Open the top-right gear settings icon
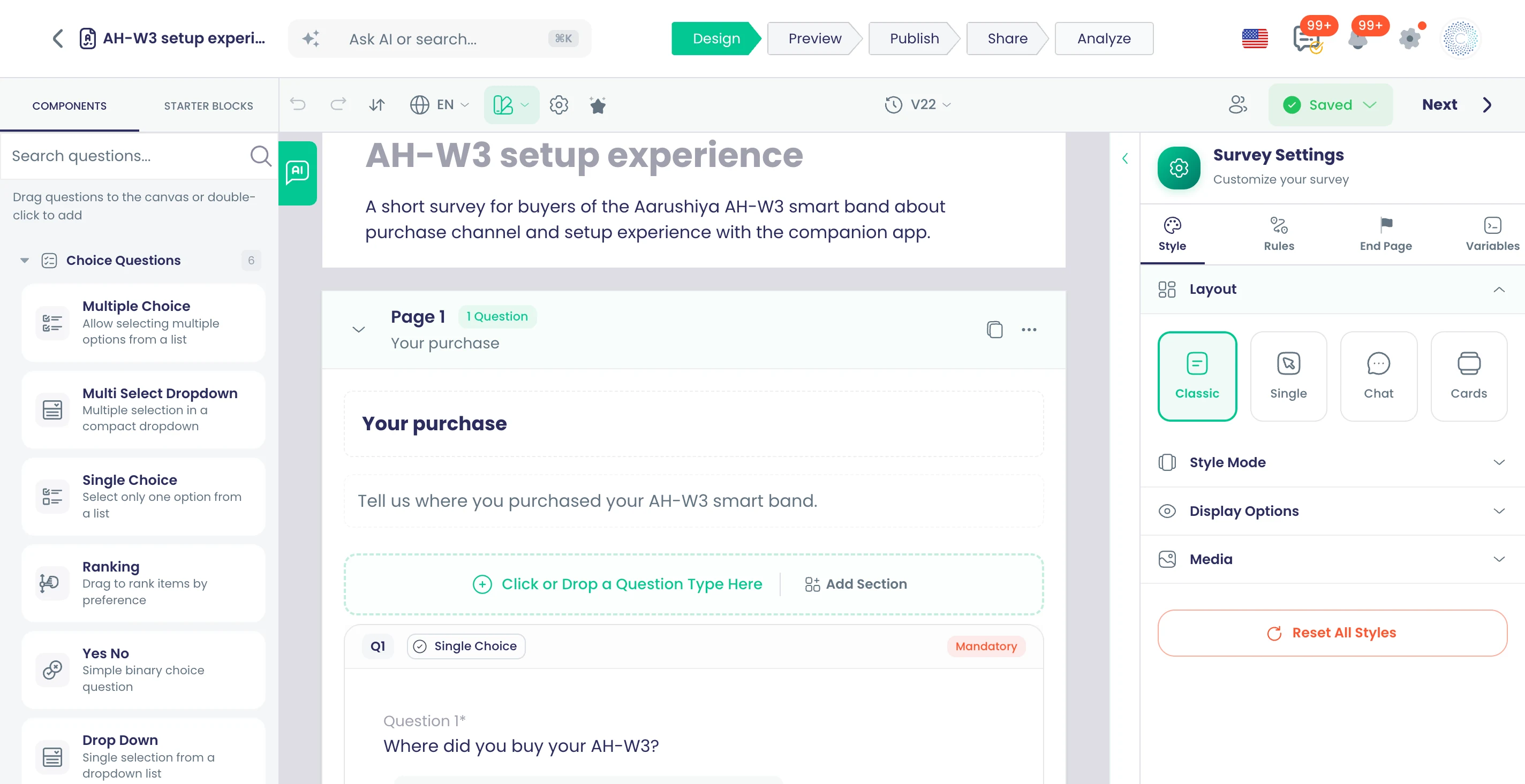1525x784 pixels. [1409, 39]
